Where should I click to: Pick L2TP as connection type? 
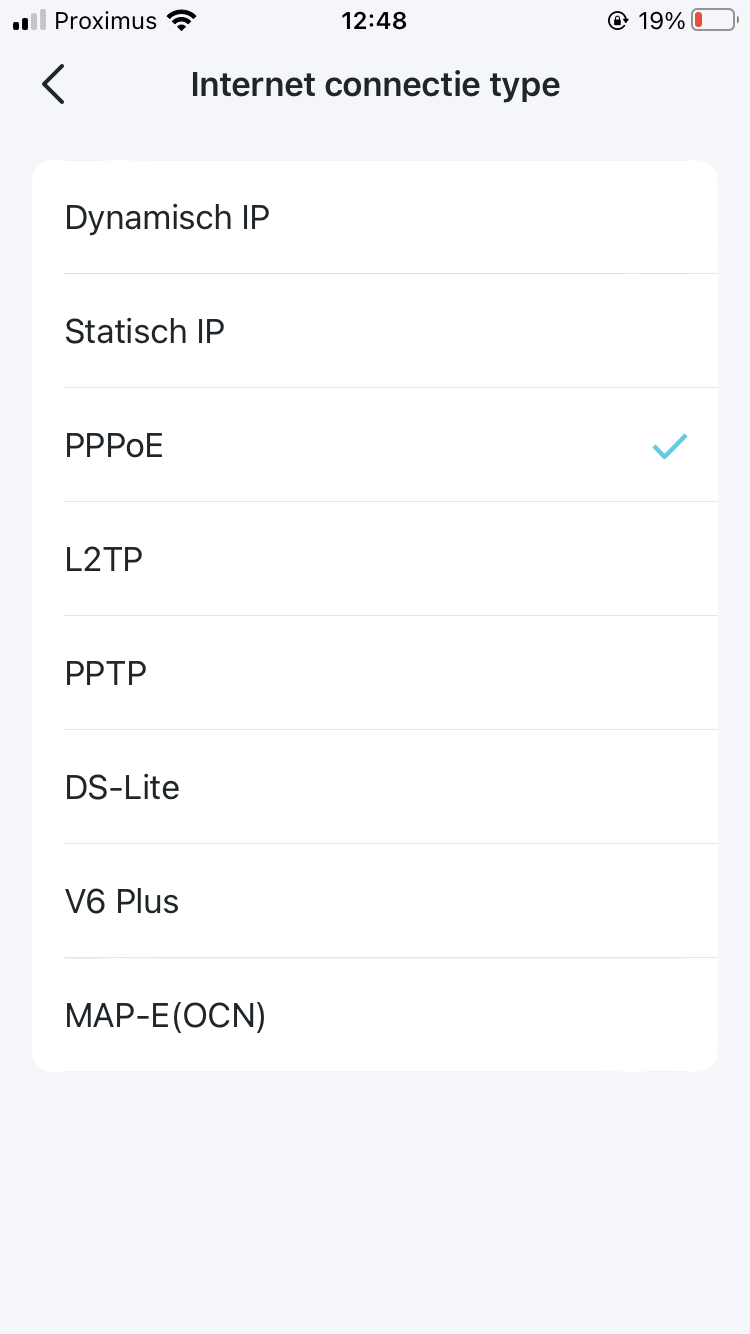pos(104,559)
